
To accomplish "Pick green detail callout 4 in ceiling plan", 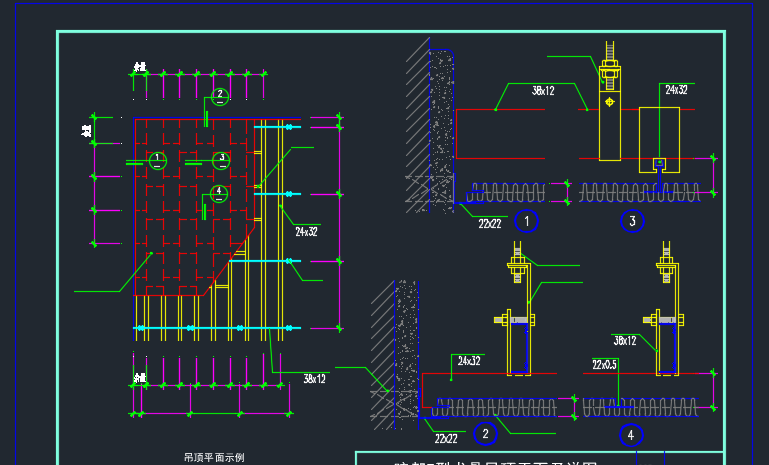I will click(219, 193).
